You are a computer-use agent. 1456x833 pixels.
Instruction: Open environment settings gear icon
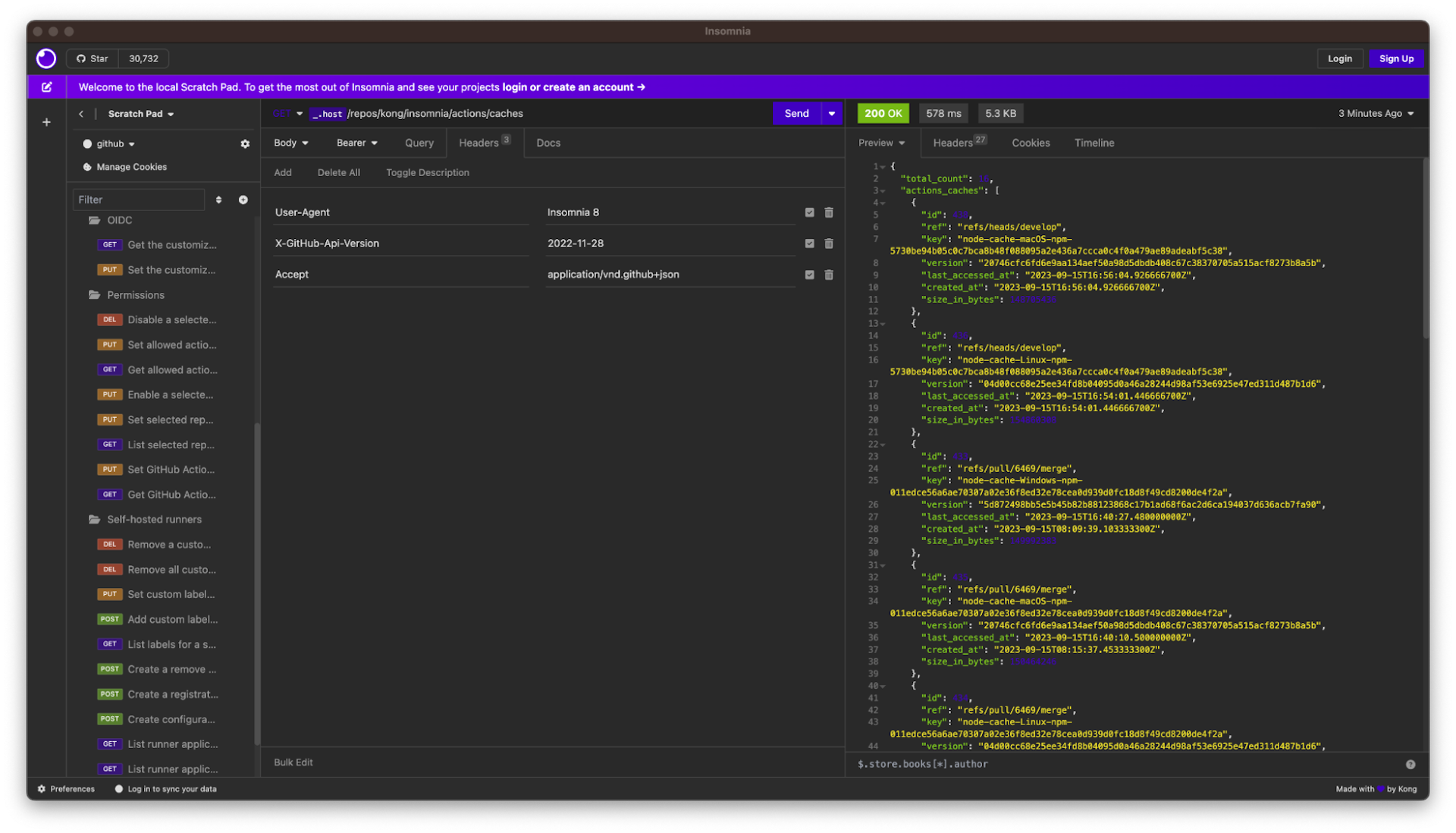coord(245,144)
